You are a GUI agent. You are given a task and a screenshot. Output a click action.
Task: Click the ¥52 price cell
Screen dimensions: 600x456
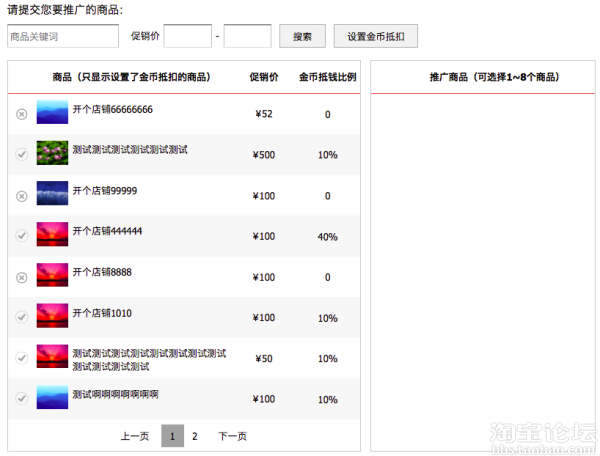[x=264, y=114]
